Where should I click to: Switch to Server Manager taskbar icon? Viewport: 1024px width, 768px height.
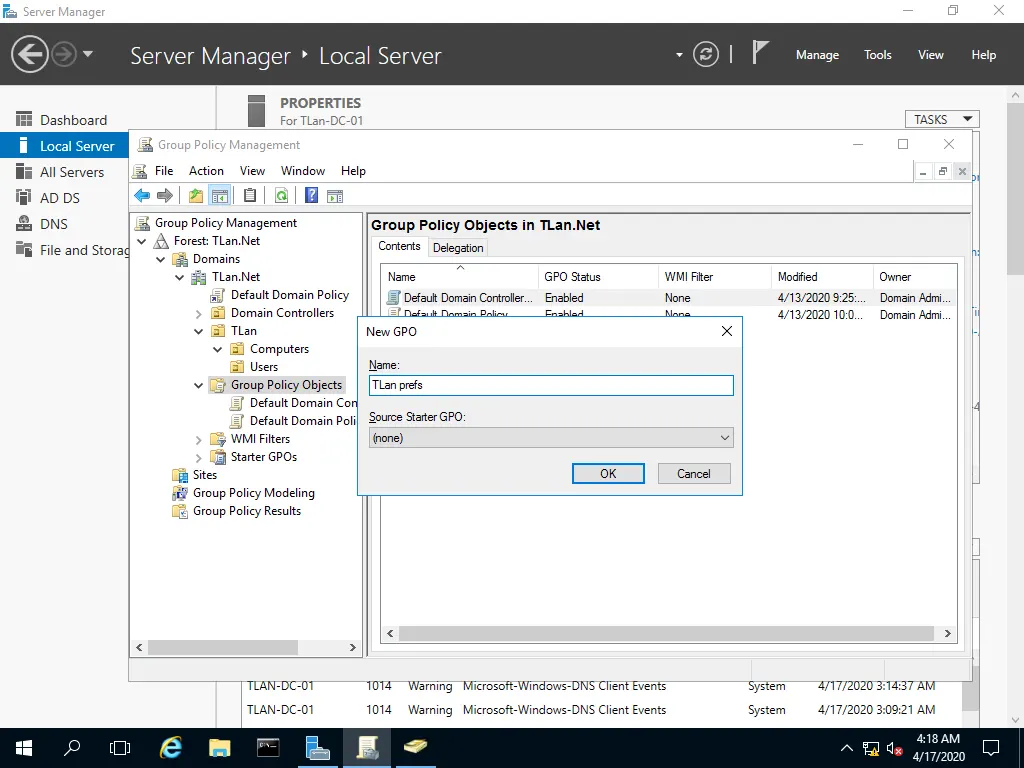317,748
